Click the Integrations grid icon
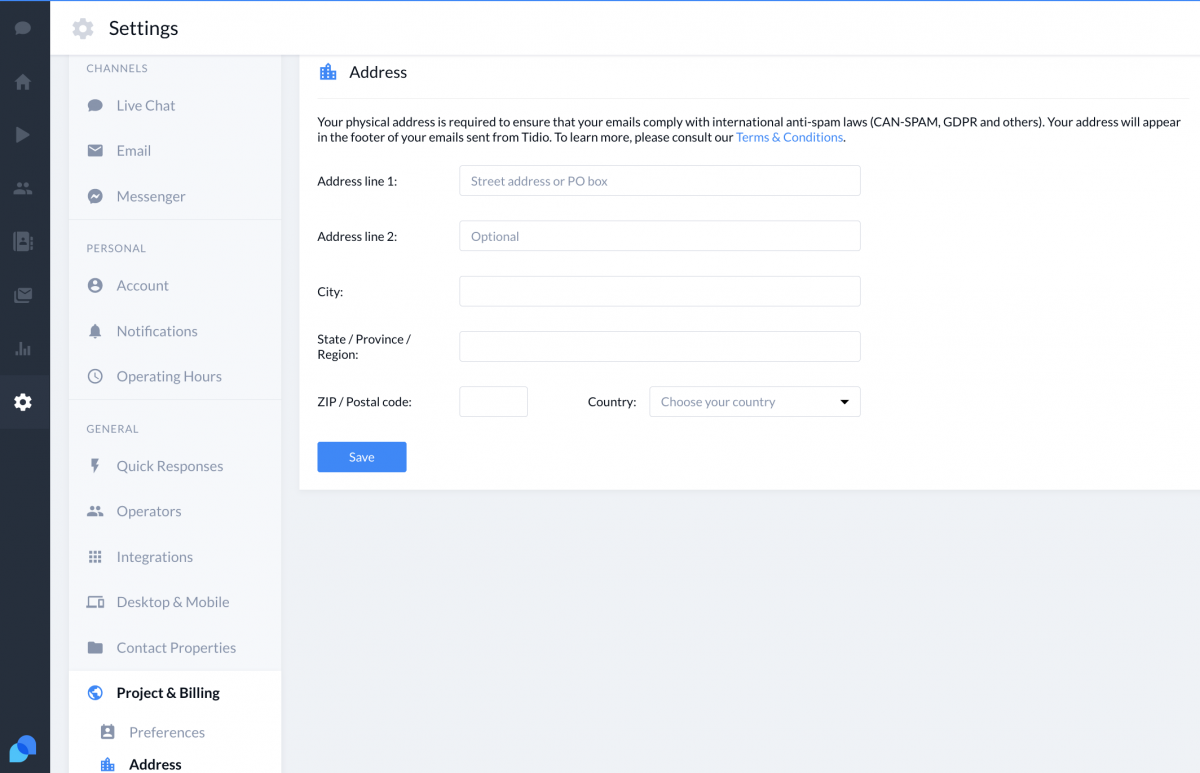Screen dimensions: 1200x773 (95, 557)
